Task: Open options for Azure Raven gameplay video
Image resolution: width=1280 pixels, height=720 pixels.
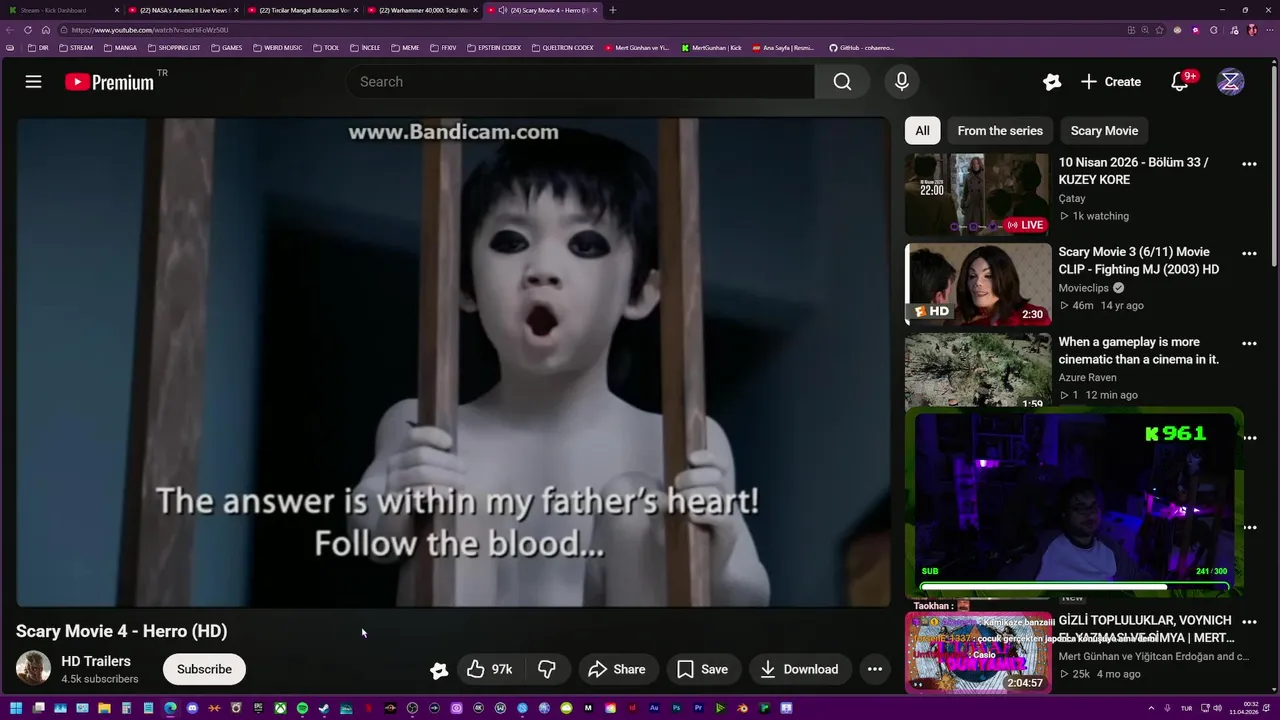Action: [1249, 344]
